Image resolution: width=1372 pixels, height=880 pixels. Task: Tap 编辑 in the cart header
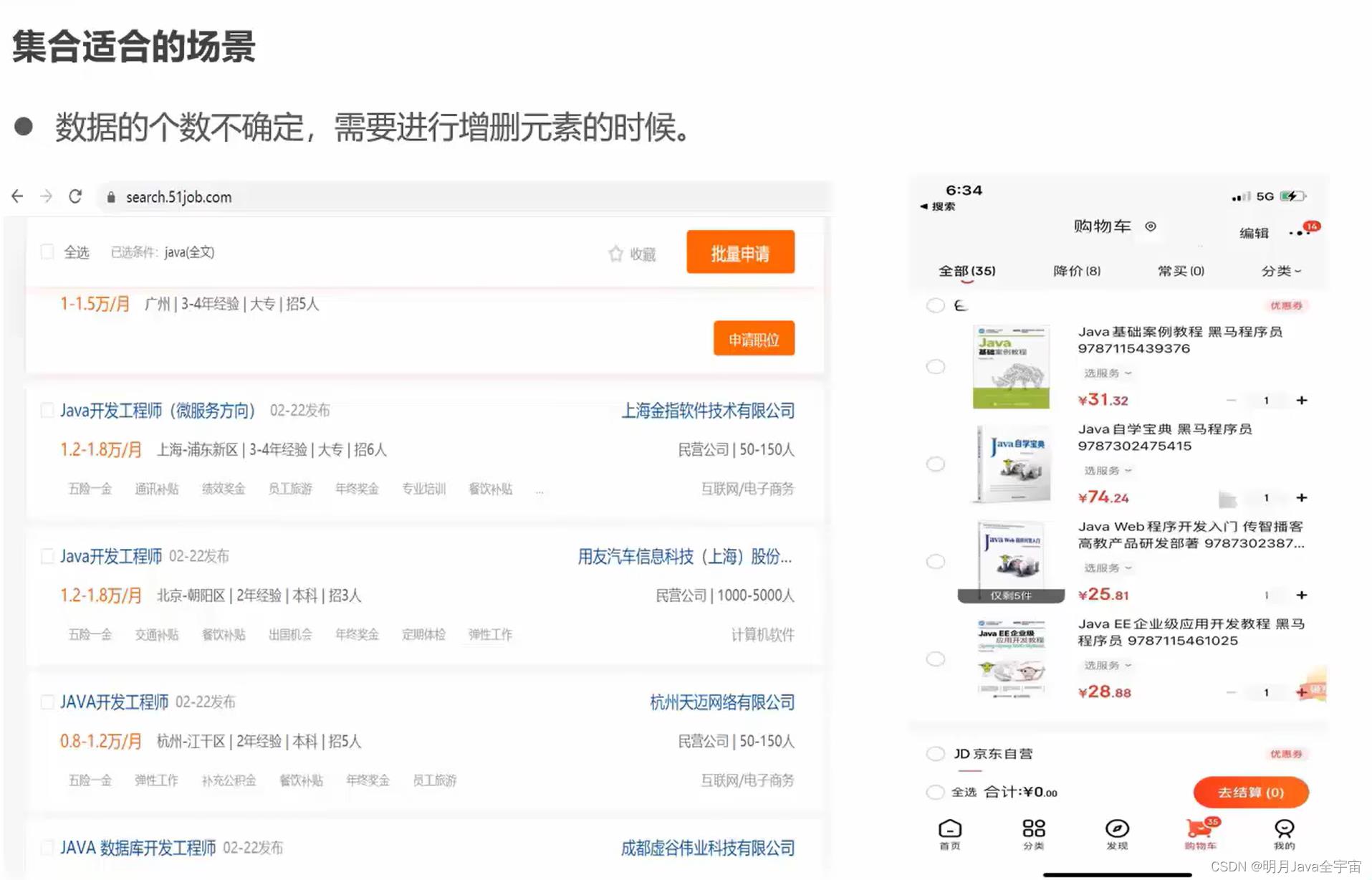1255,233
